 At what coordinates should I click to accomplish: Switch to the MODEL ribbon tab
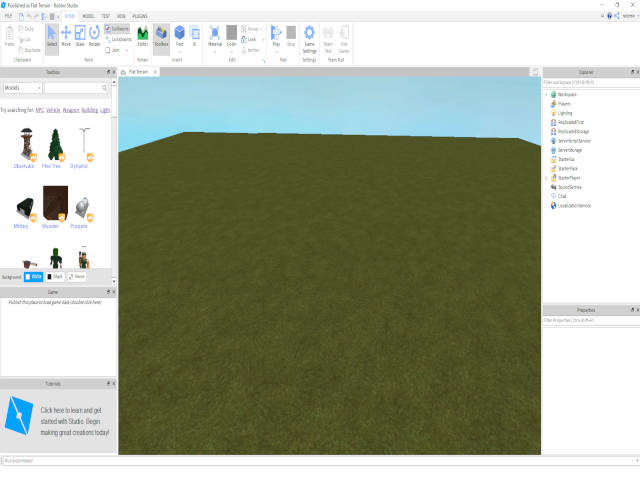[88, 17]
